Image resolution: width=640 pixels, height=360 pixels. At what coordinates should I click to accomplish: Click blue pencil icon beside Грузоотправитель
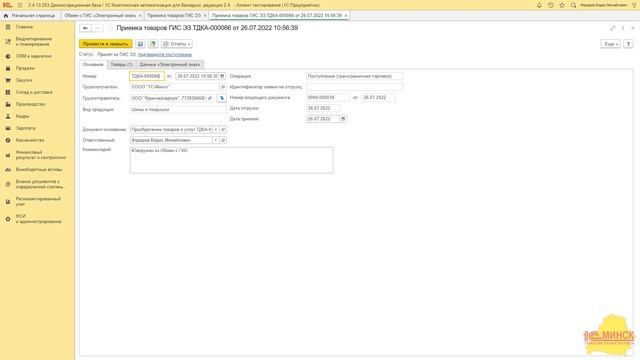pos(221,98)
